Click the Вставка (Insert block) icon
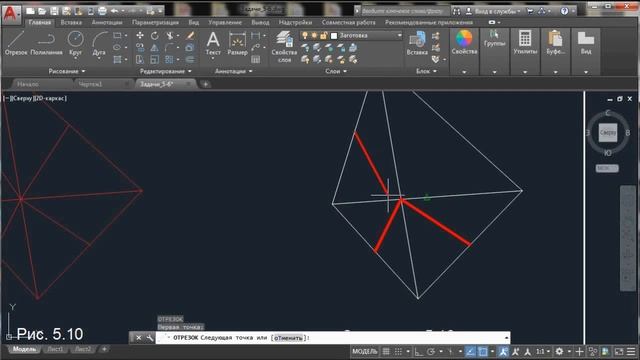 [417, 43]
